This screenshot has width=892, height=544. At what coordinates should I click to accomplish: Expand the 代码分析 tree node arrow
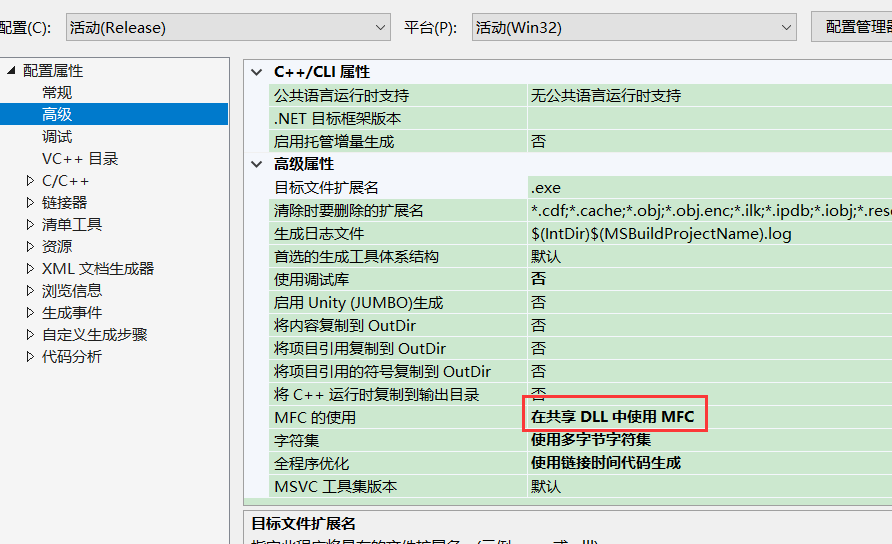(x=30, y=357)
